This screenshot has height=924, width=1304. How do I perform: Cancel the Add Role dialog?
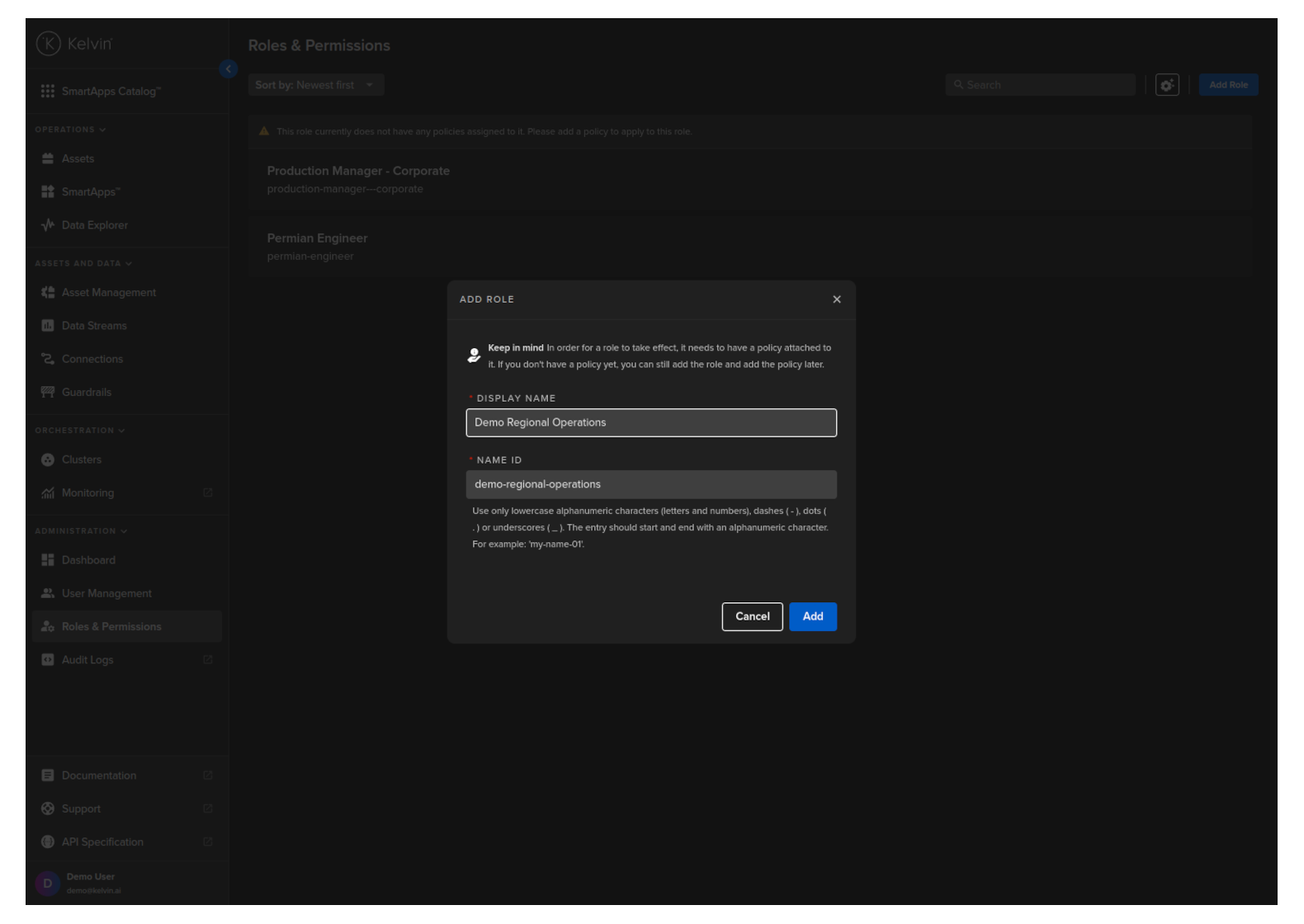752,616
